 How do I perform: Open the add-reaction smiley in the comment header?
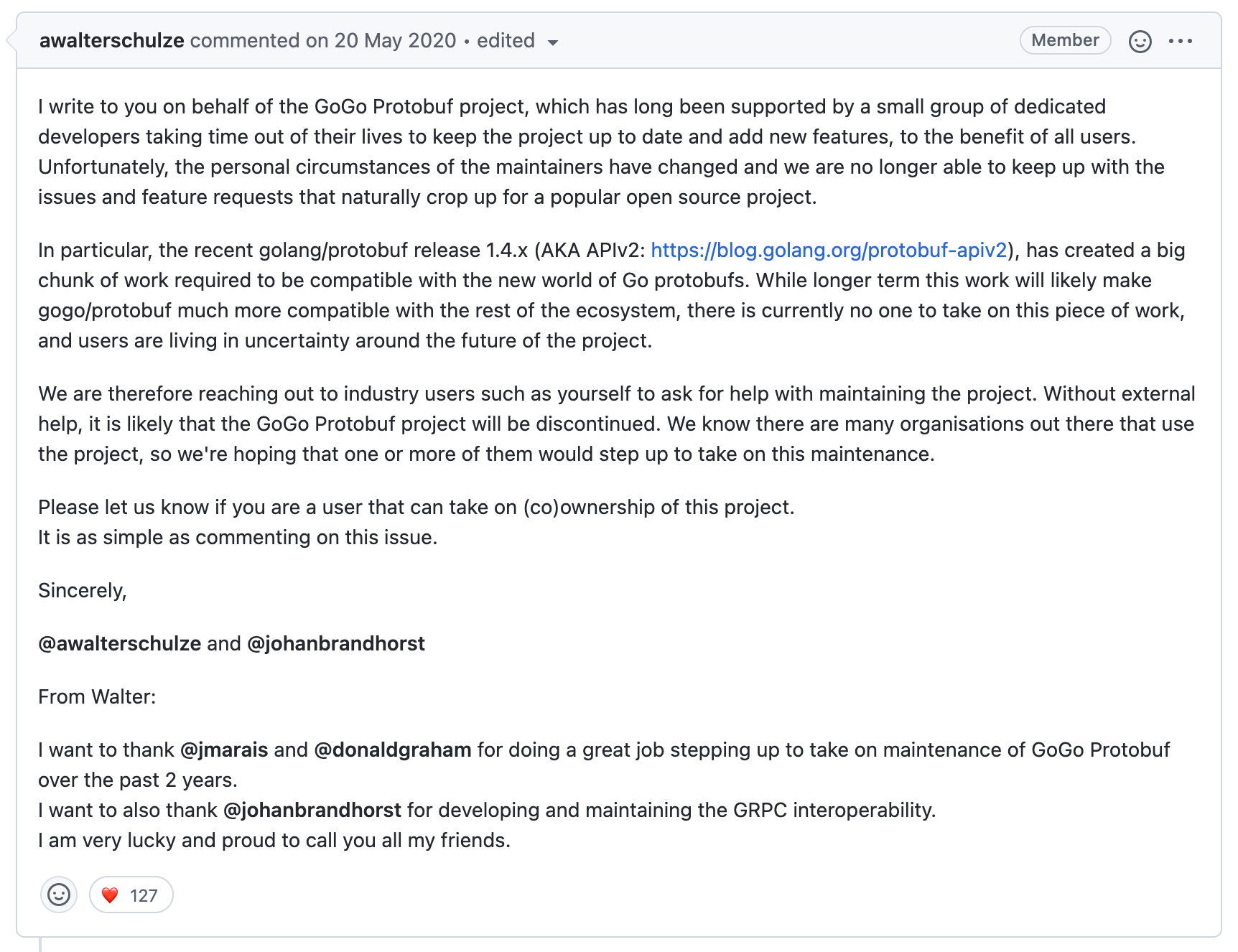[1140, 41]
